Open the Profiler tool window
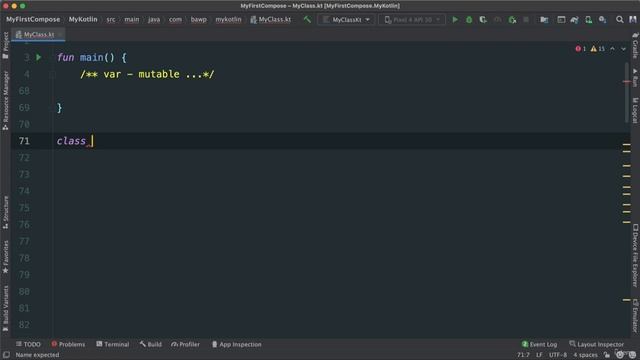Image resolution: width=640 pixels, height=360 pixels. pos(185,344)
